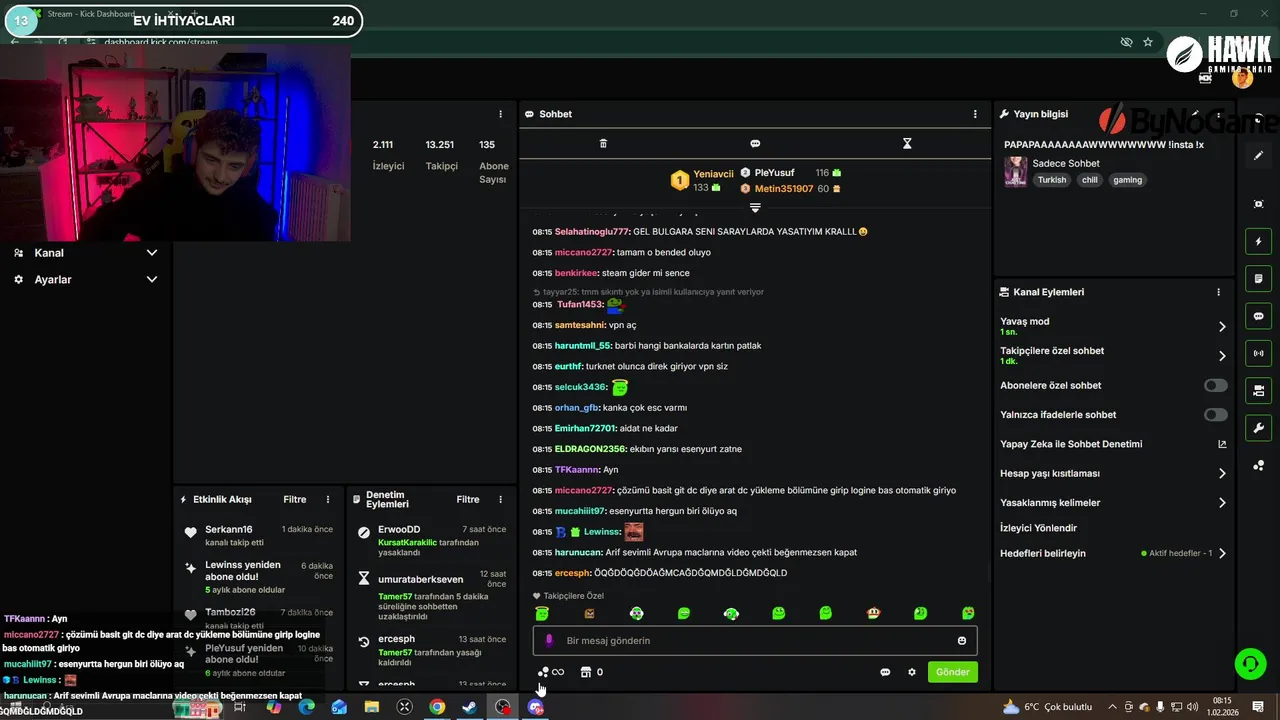Open the weather widget in taskbar
The image size is (1280, 720).
[x=1047, y=707]
